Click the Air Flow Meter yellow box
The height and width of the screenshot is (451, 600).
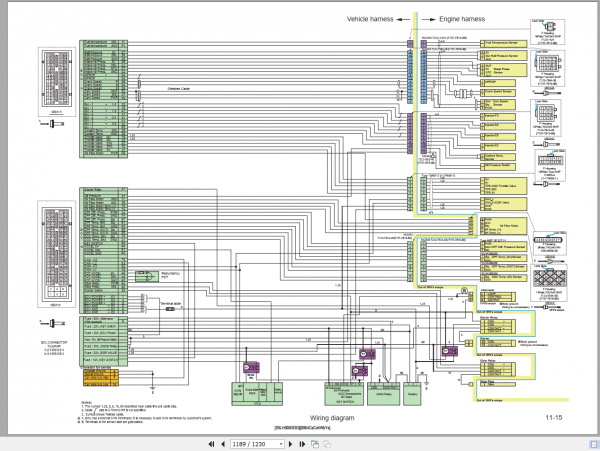(504, 226)
